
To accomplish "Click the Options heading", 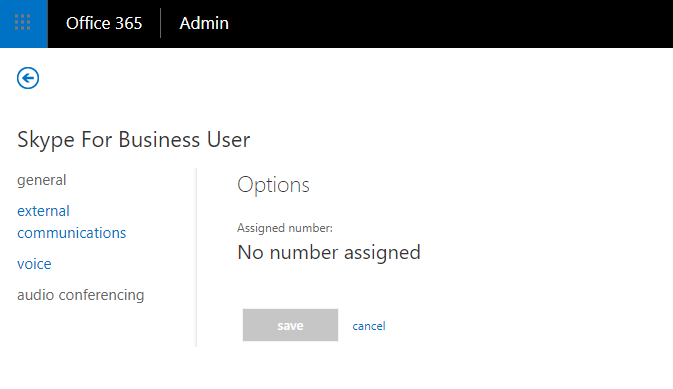I will pyautogui.click(x=273, y=185).
